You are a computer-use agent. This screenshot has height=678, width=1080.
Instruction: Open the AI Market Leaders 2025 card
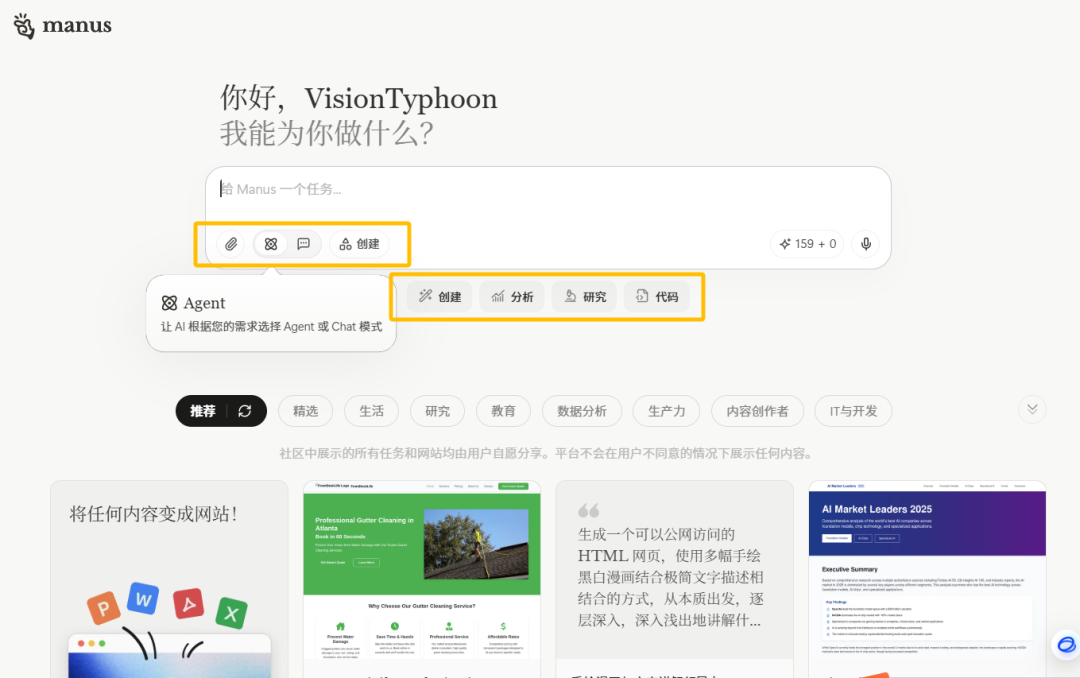click(x=927, y=579)
